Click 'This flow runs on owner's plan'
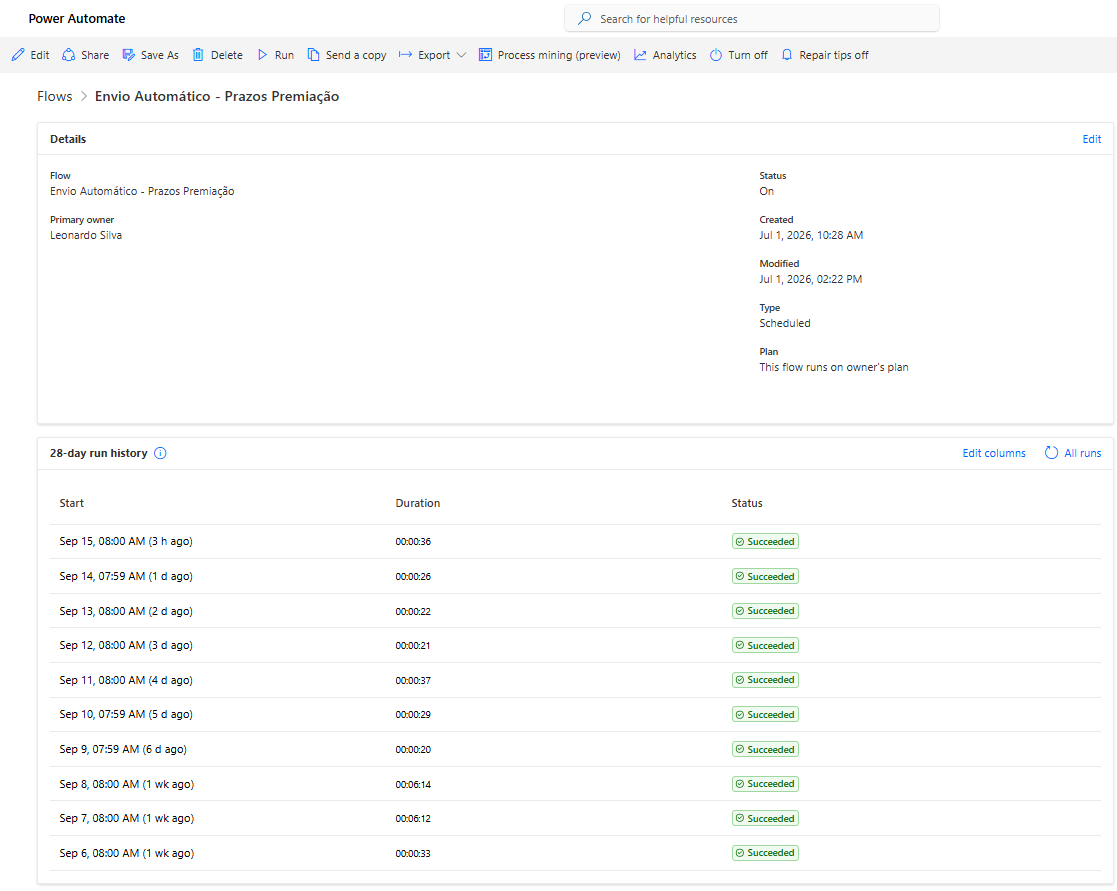Viewport: 1117px width, 891px height. tap(833, 368)
